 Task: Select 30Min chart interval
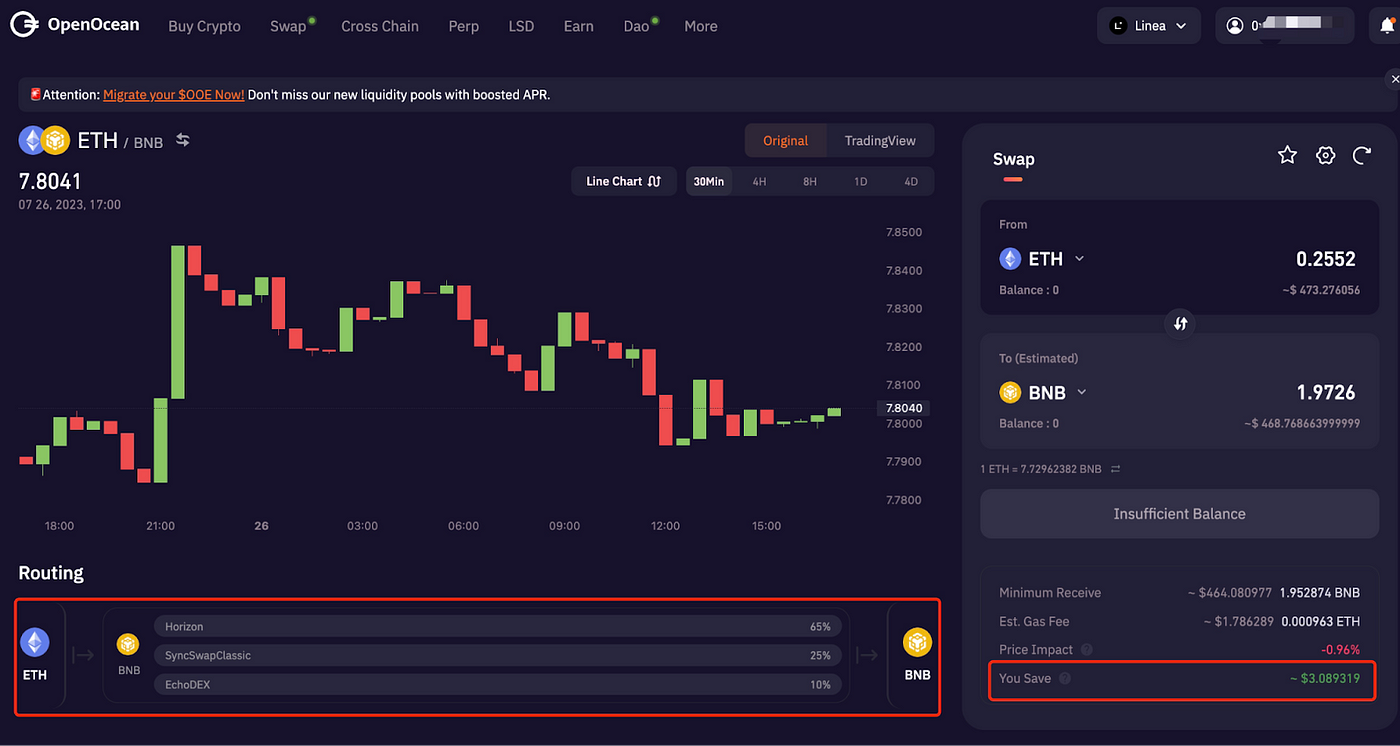click(709, 181)
